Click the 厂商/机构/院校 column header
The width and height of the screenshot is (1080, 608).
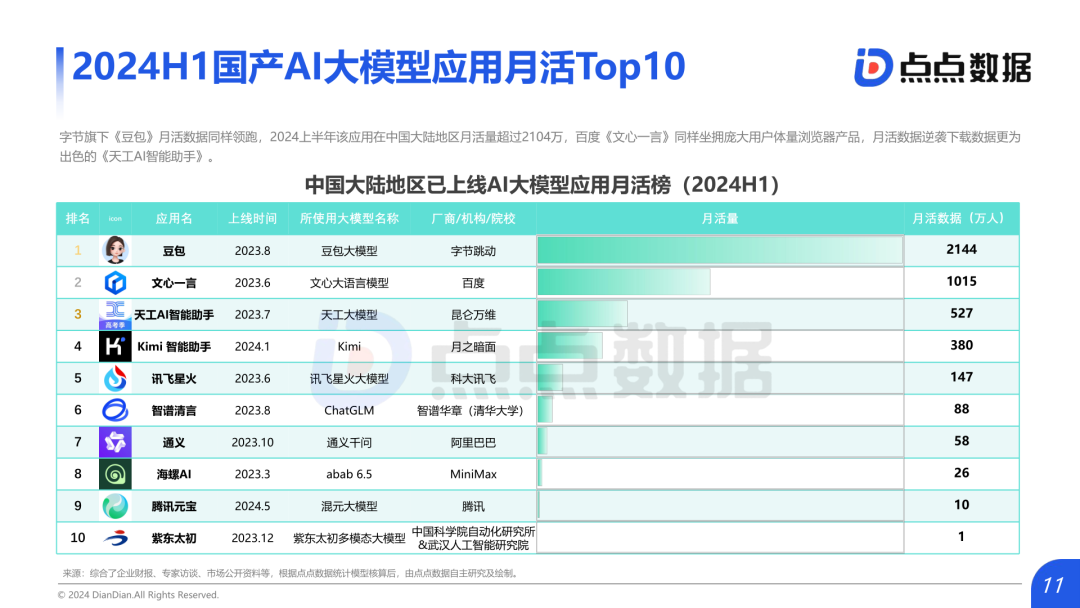pos(473,218)
